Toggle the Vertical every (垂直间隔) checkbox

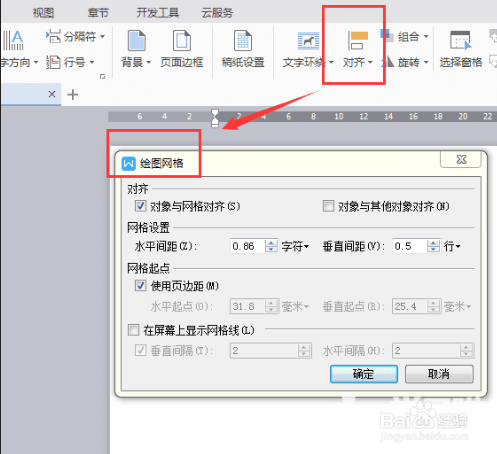(x=140, y=350)
